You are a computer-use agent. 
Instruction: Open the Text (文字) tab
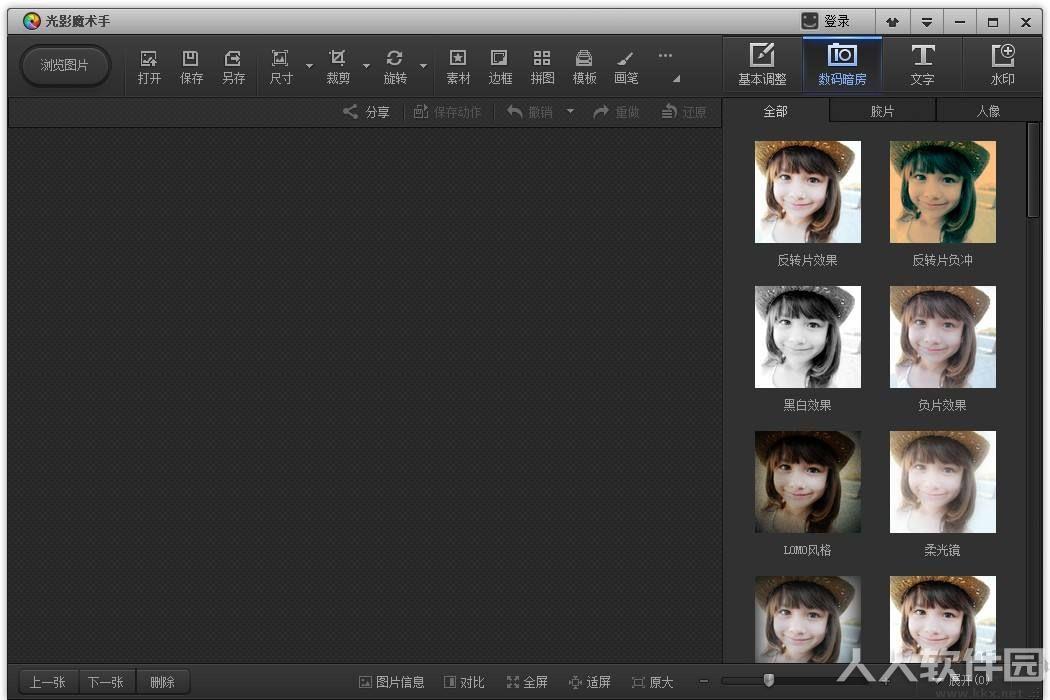922,64
